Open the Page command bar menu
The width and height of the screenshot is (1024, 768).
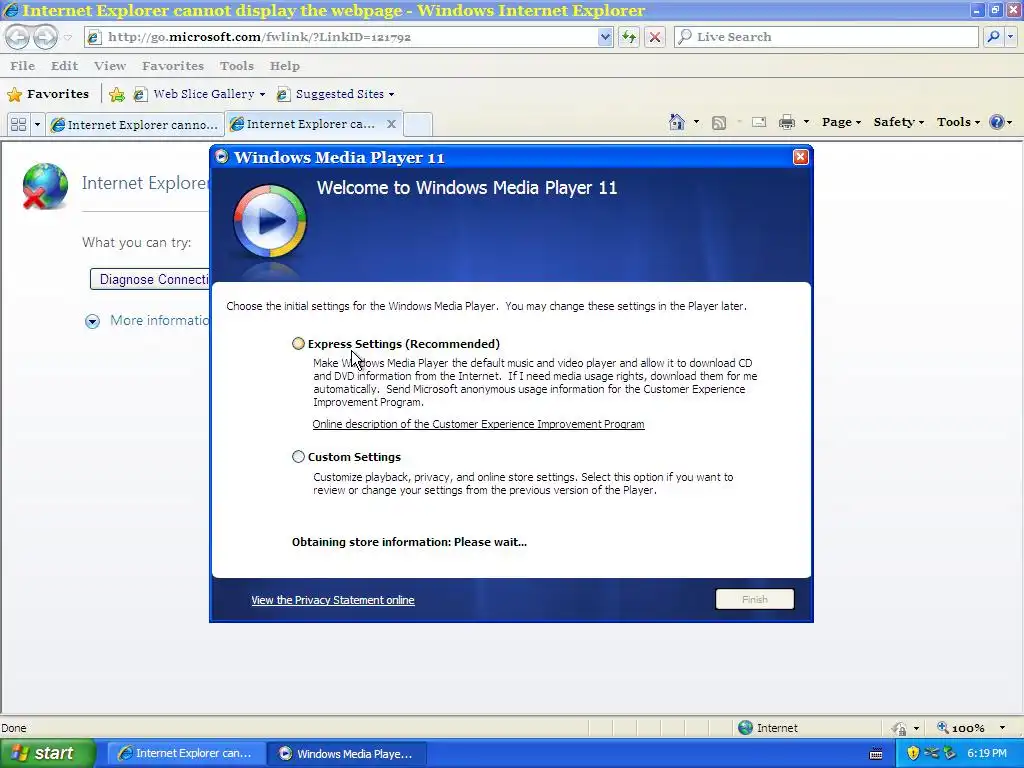[841, 122]
